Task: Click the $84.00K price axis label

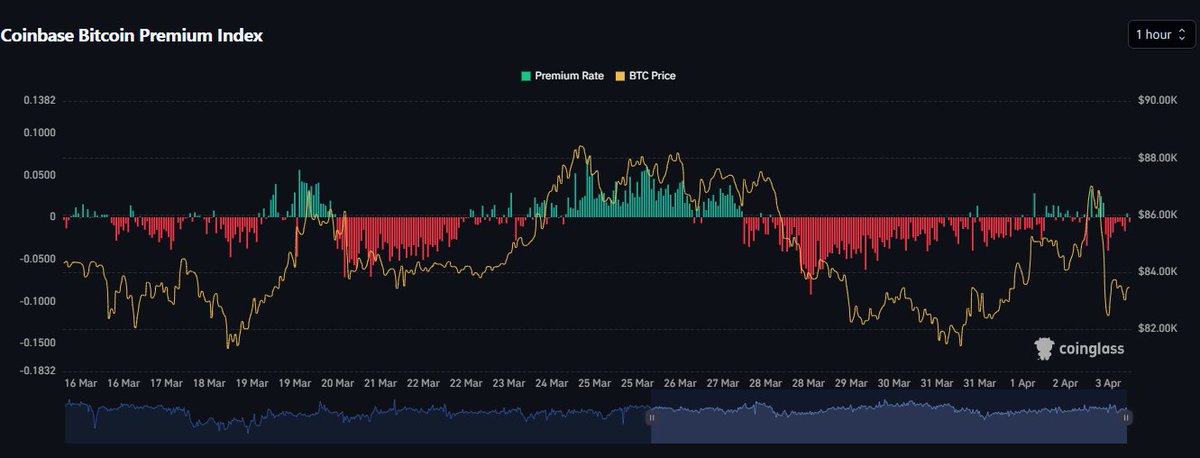Action: [1160, 272]
